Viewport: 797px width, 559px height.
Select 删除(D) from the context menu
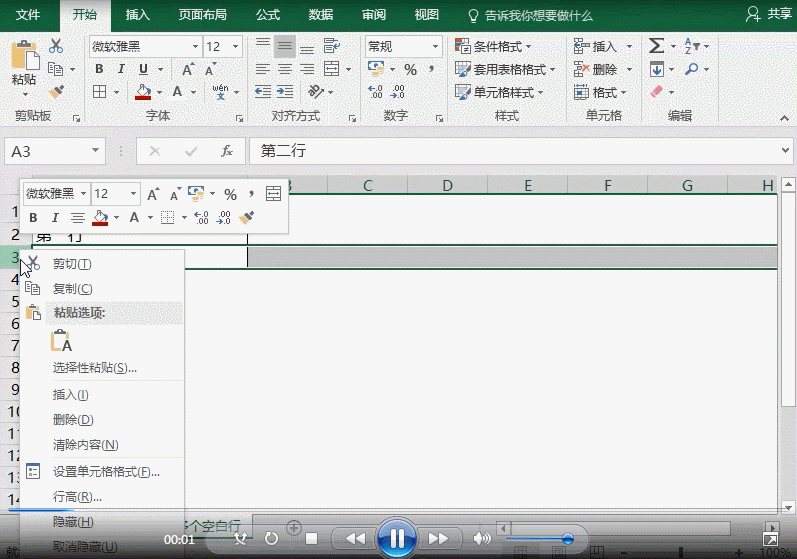pyautogui.click(x=73, y=420)
